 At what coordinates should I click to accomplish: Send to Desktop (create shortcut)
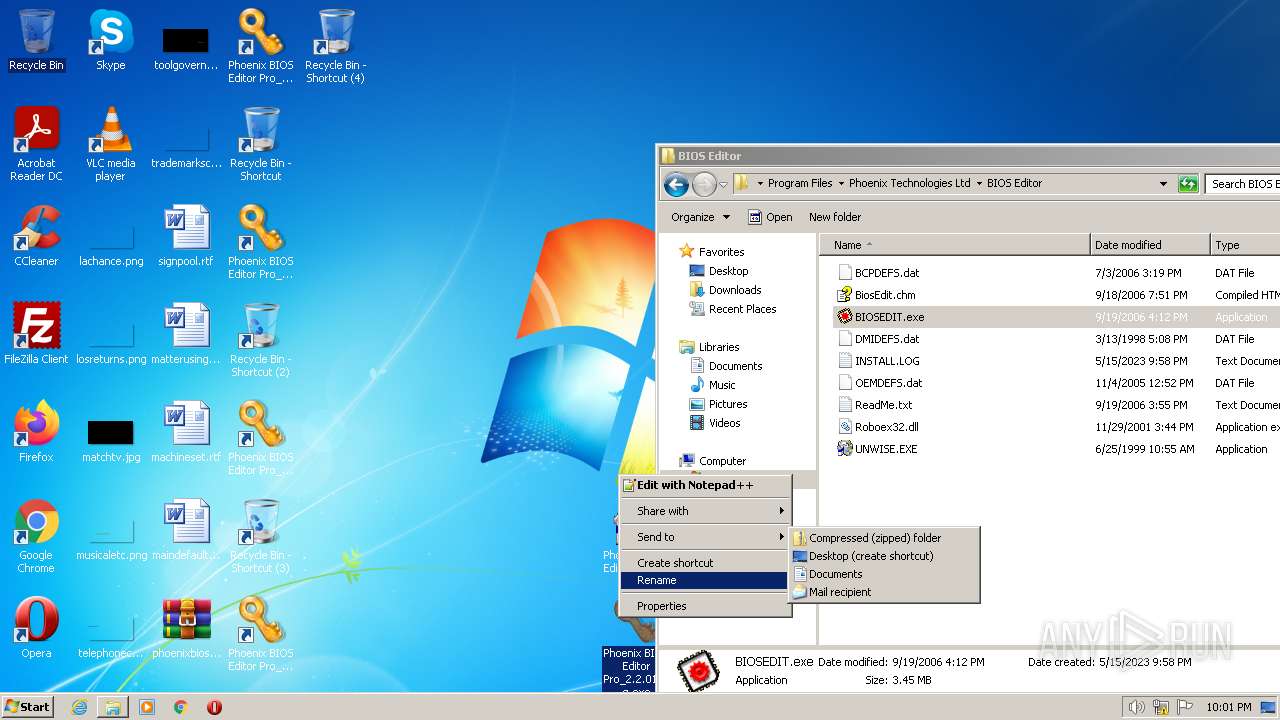coord(884,556)
